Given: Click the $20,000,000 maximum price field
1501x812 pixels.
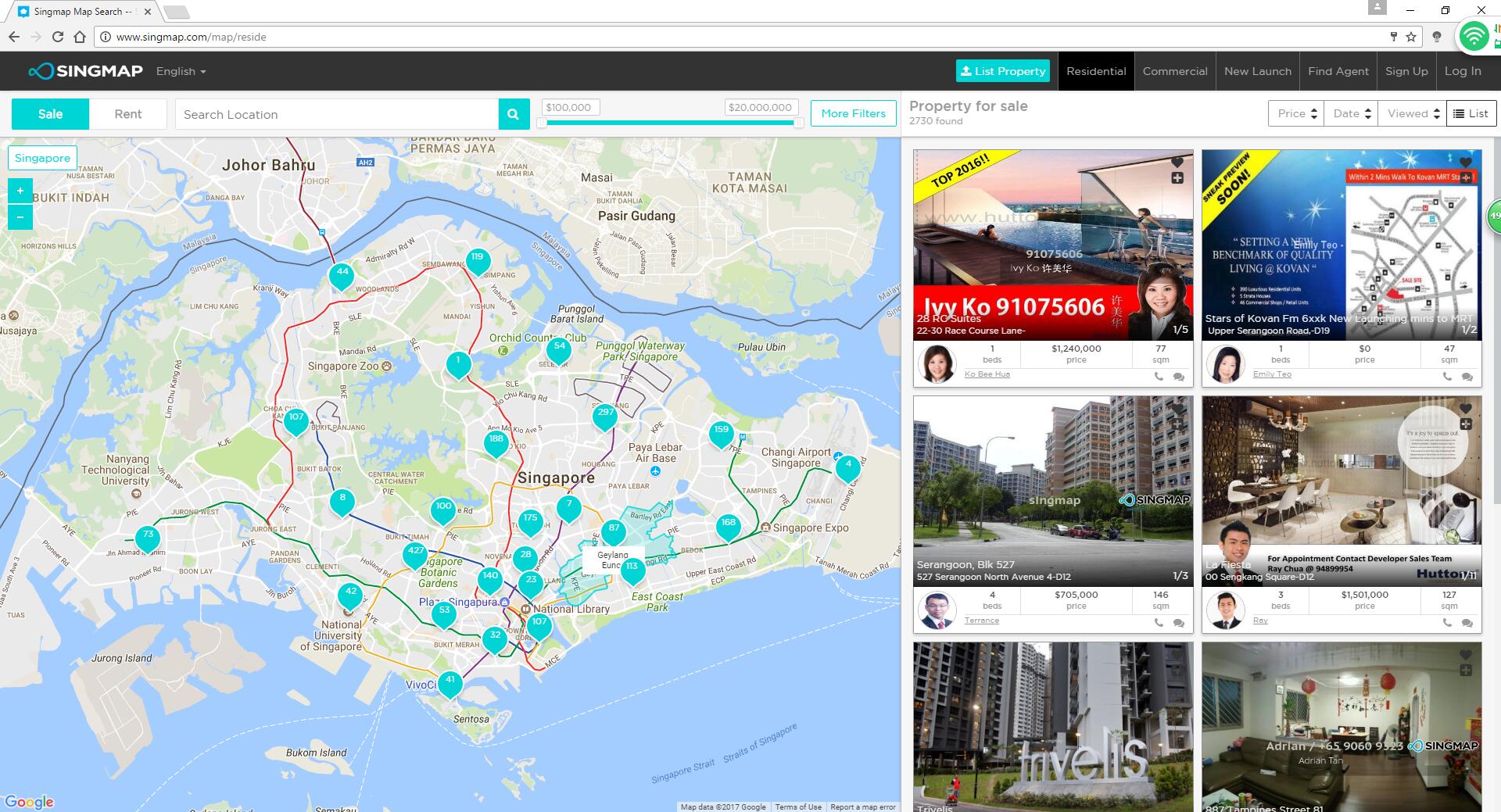Looking at the screenshot, I should 761,107.
